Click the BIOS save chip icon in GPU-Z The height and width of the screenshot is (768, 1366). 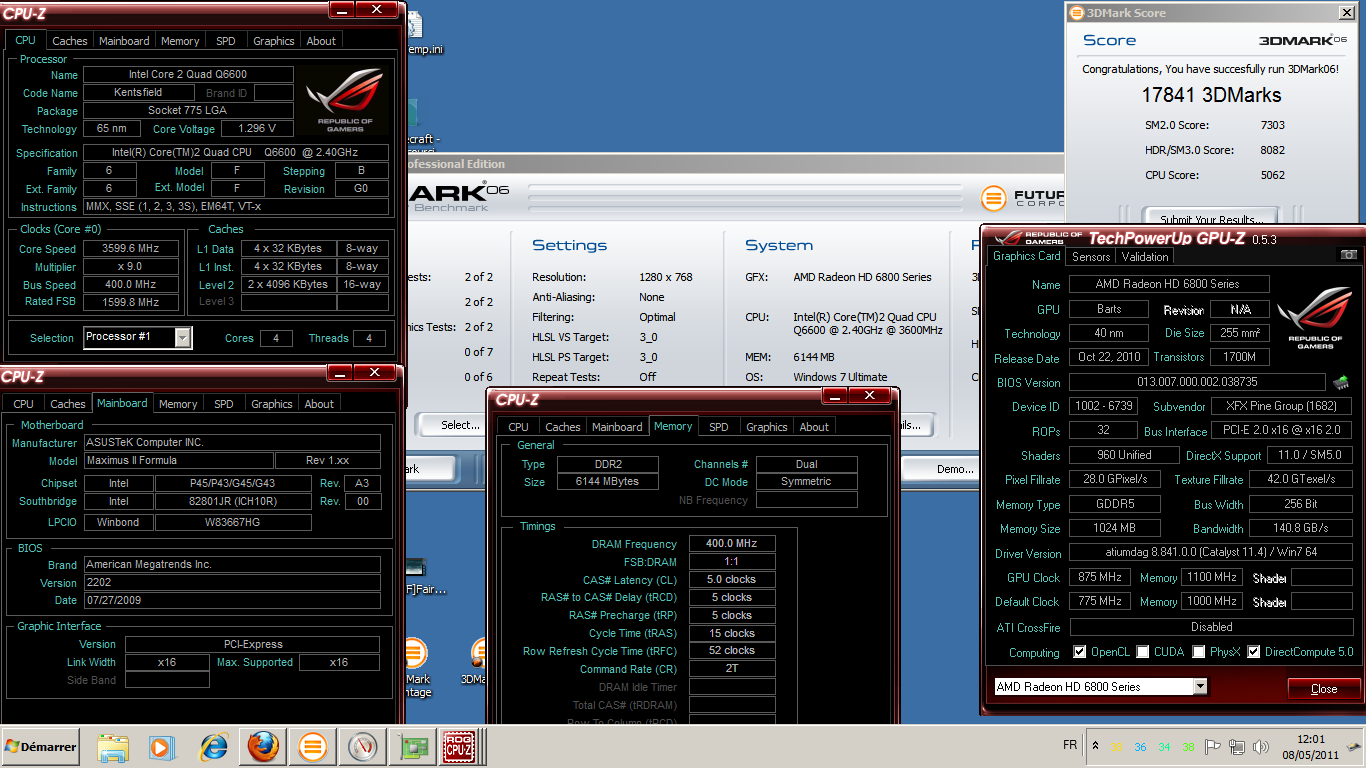tap(1341, 383)
